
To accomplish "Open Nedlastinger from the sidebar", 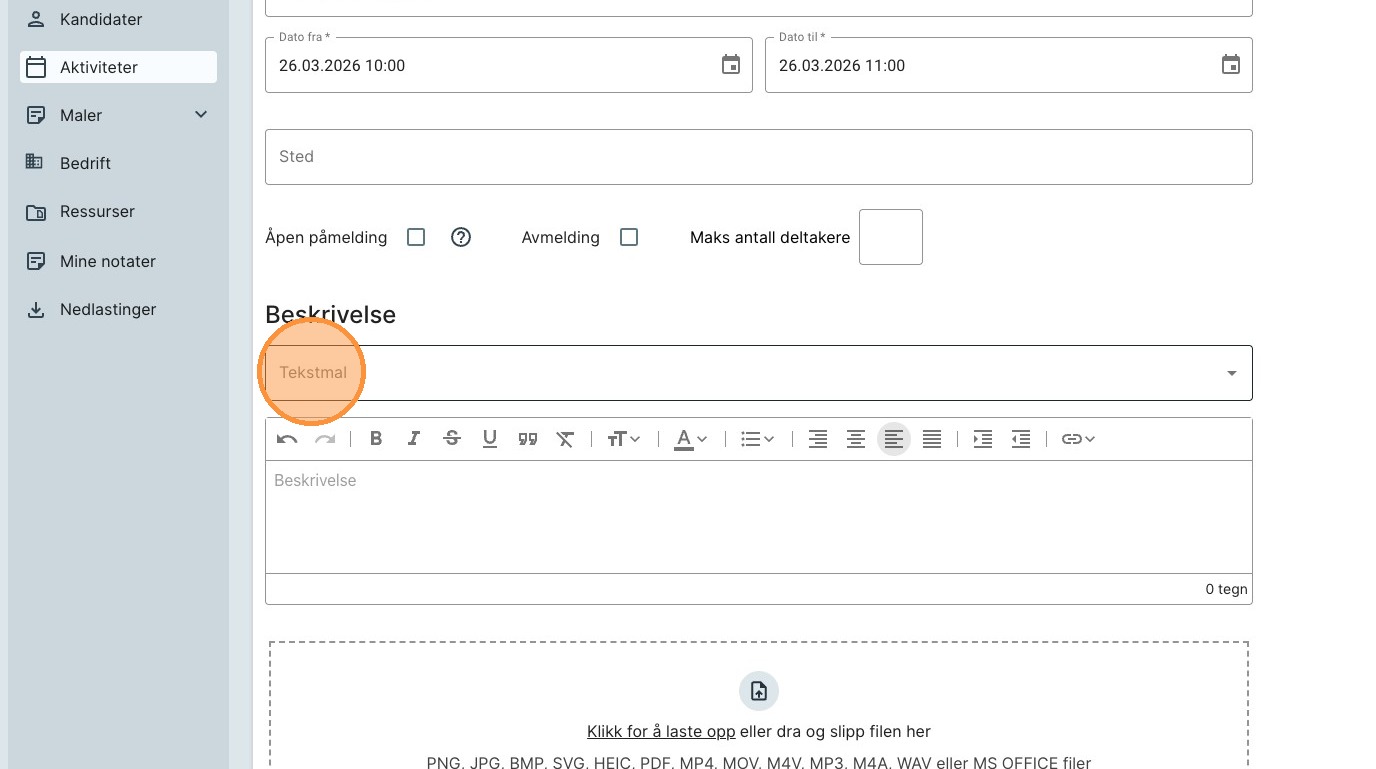I will pyautogui.click(x=108, y=309).
